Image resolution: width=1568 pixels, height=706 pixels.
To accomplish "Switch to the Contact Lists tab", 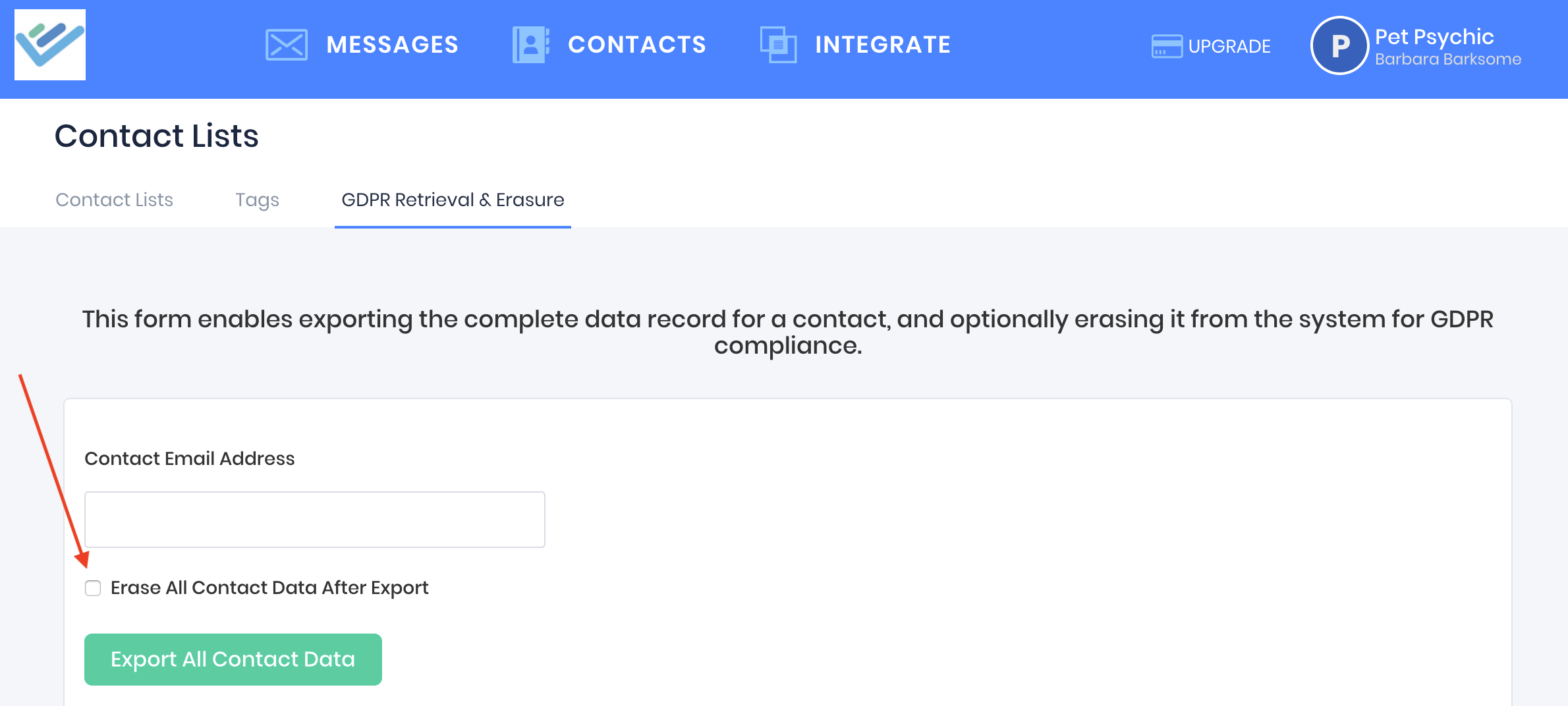I will tap(114, 200).
